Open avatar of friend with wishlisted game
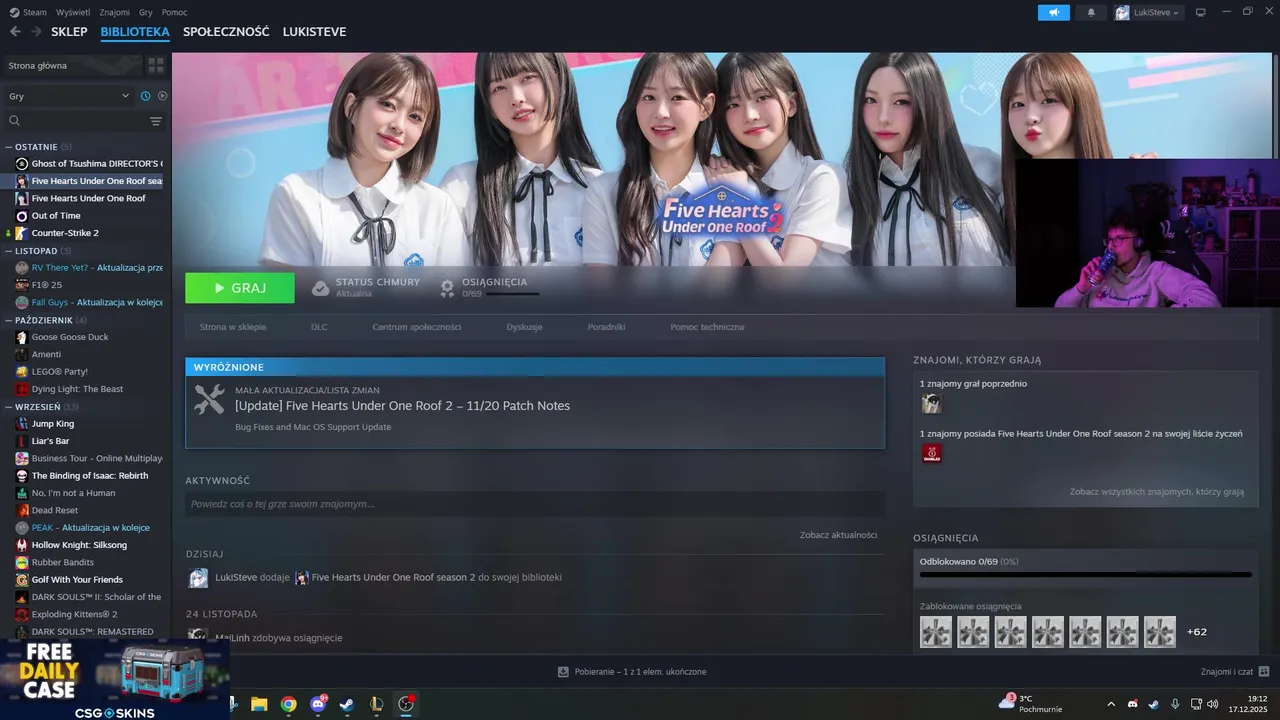The width and height of the screenshot is (1280, 720). 931,453
